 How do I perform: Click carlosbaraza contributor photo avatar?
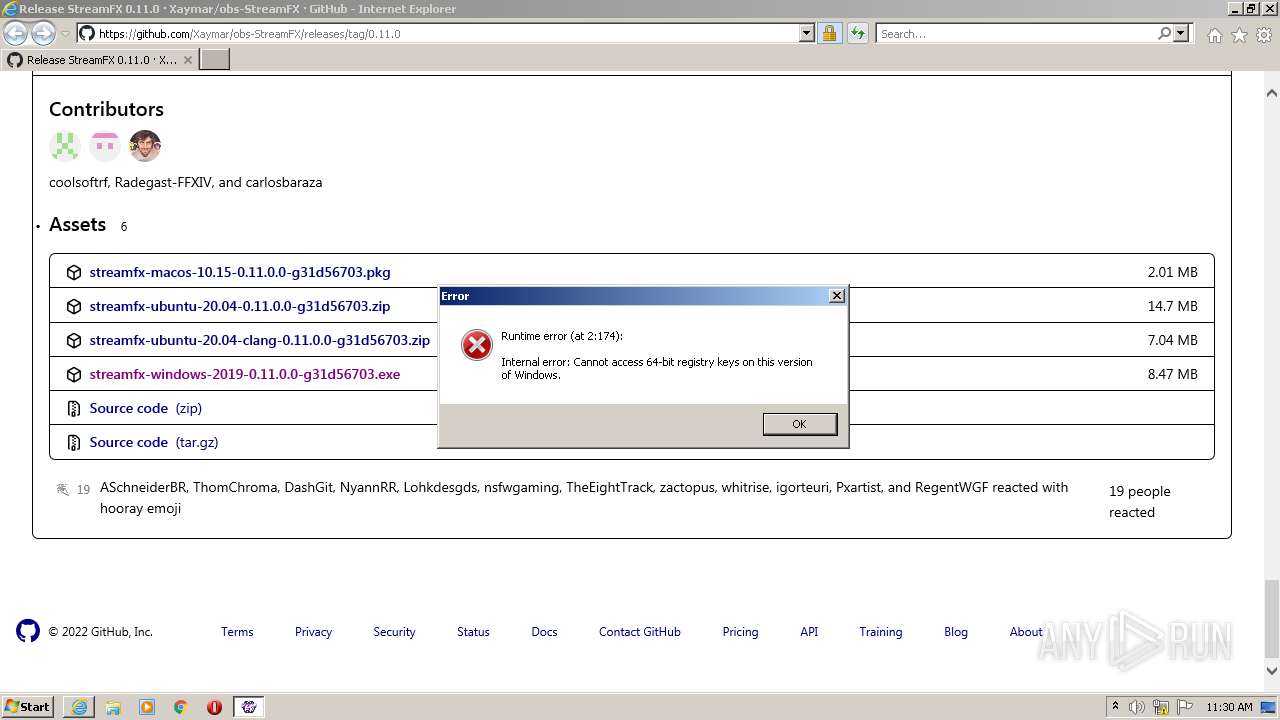[x=145, y=146]
